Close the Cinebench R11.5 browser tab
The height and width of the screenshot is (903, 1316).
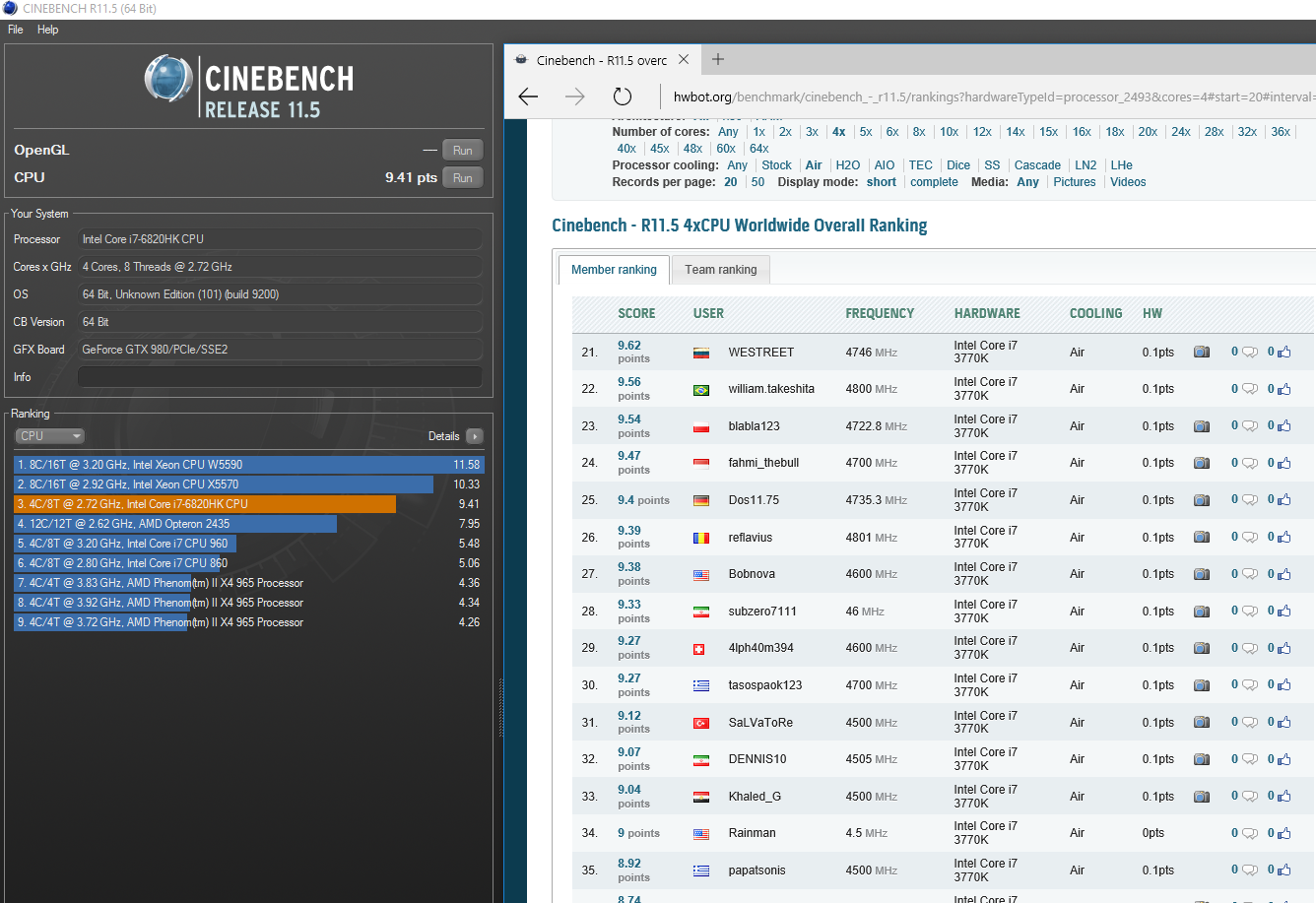tap(684, 60)
